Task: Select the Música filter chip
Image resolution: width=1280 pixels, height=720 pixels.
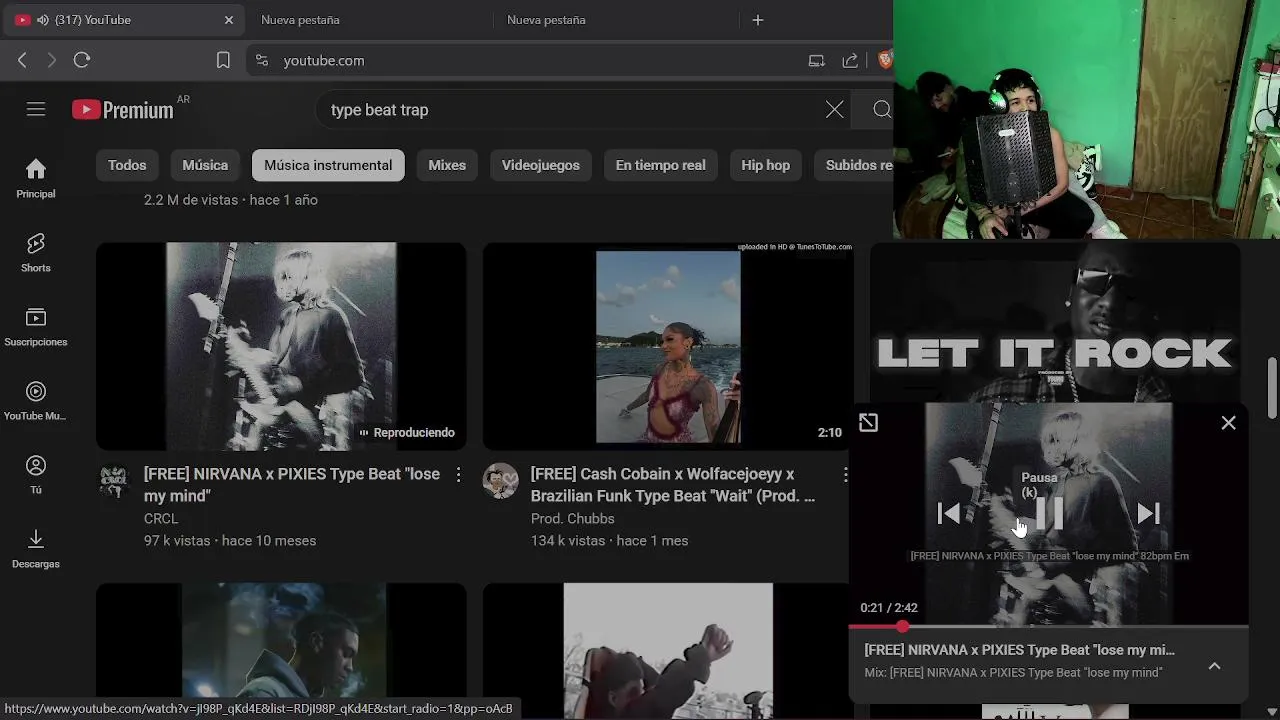Action: coord(205,165)
